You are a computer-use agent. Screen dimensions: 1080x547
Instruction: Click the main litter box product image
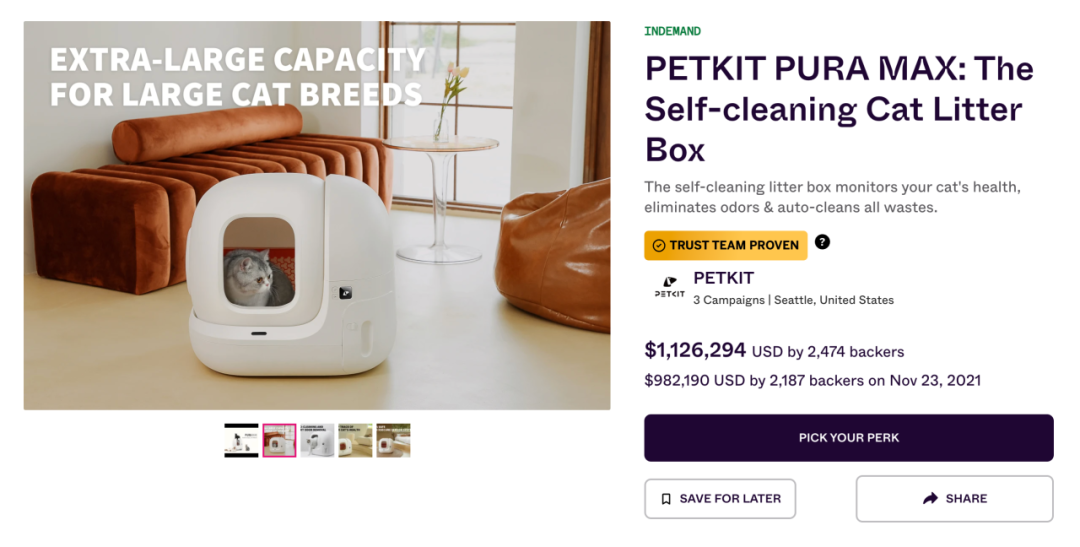point(317,215)
